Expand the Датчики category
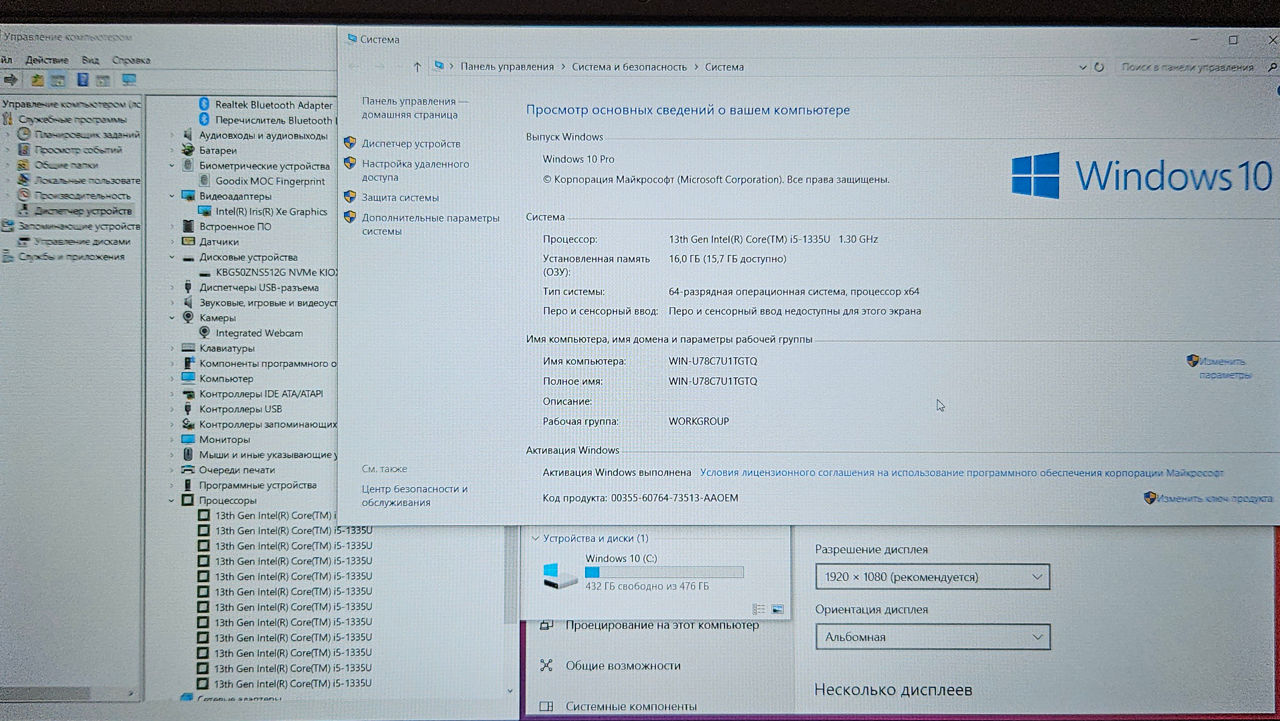 tap(172, 241)
